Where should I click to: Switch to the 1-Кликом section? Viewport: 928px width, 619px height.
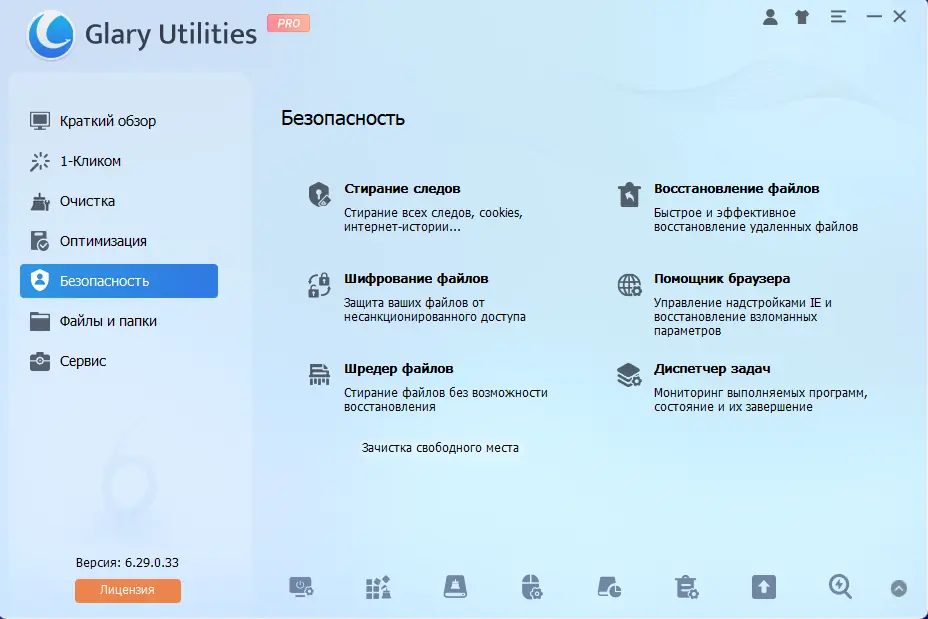point(118,161)
